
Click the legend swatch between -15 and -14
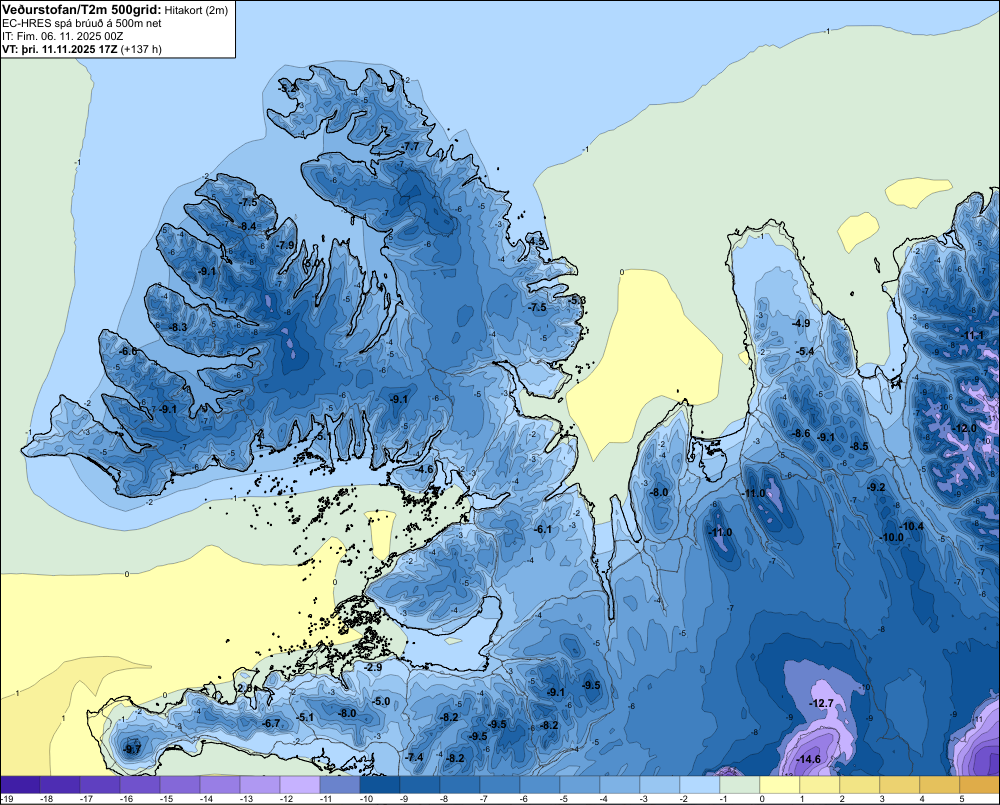pos(180,785)
